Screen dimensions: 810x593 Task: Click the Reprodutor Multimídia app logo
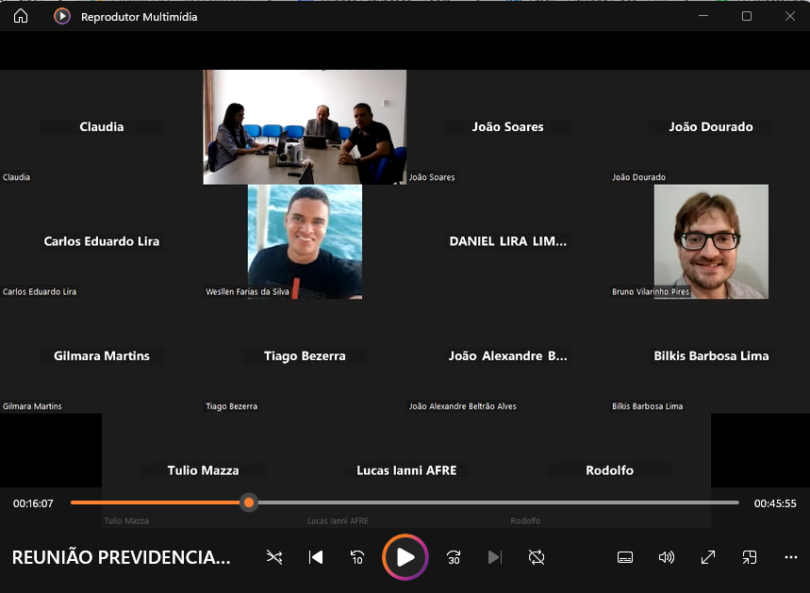[62, 17]
